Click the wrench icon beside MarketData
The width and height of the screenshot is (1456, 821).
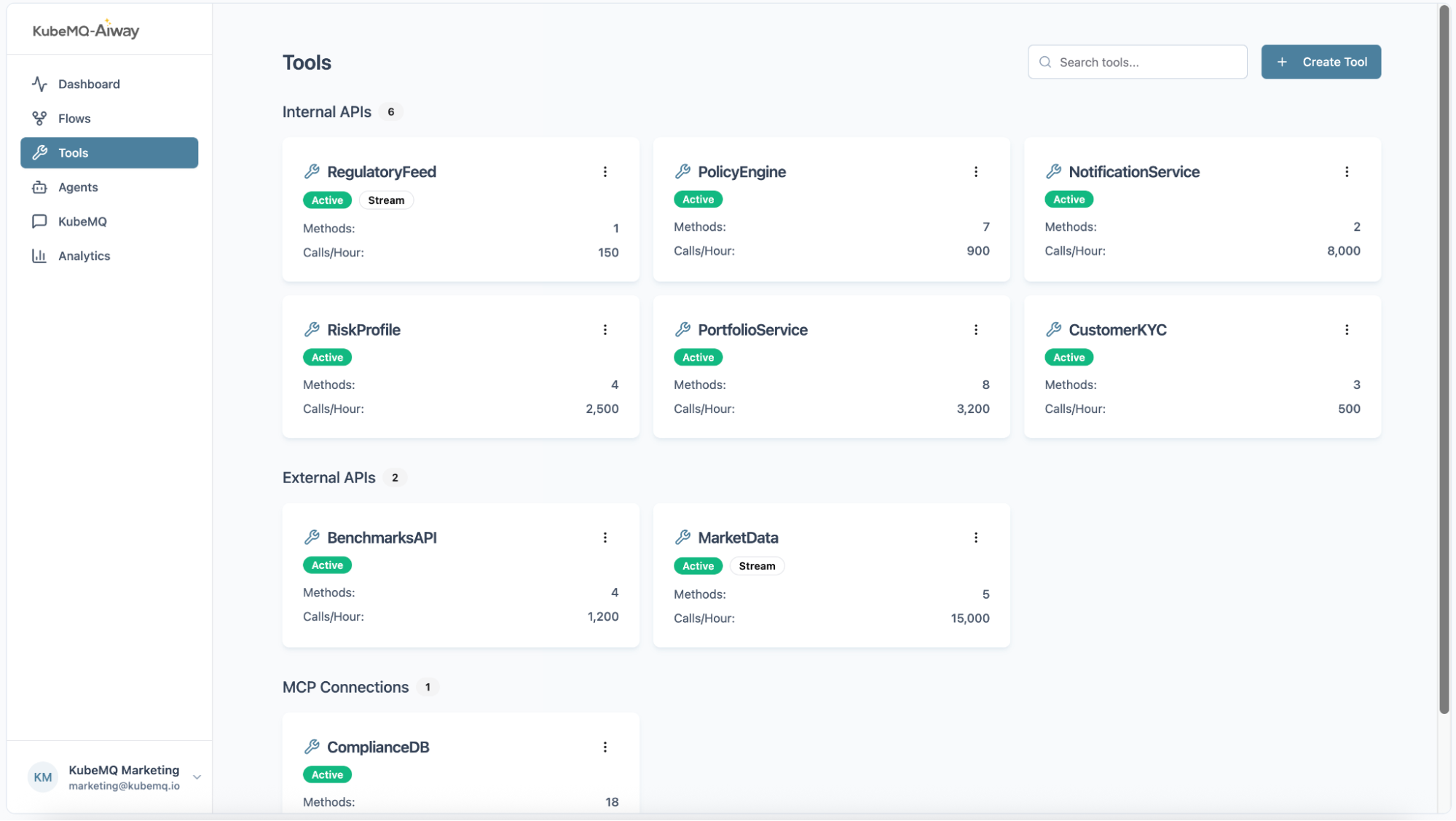tap(682, 537)
